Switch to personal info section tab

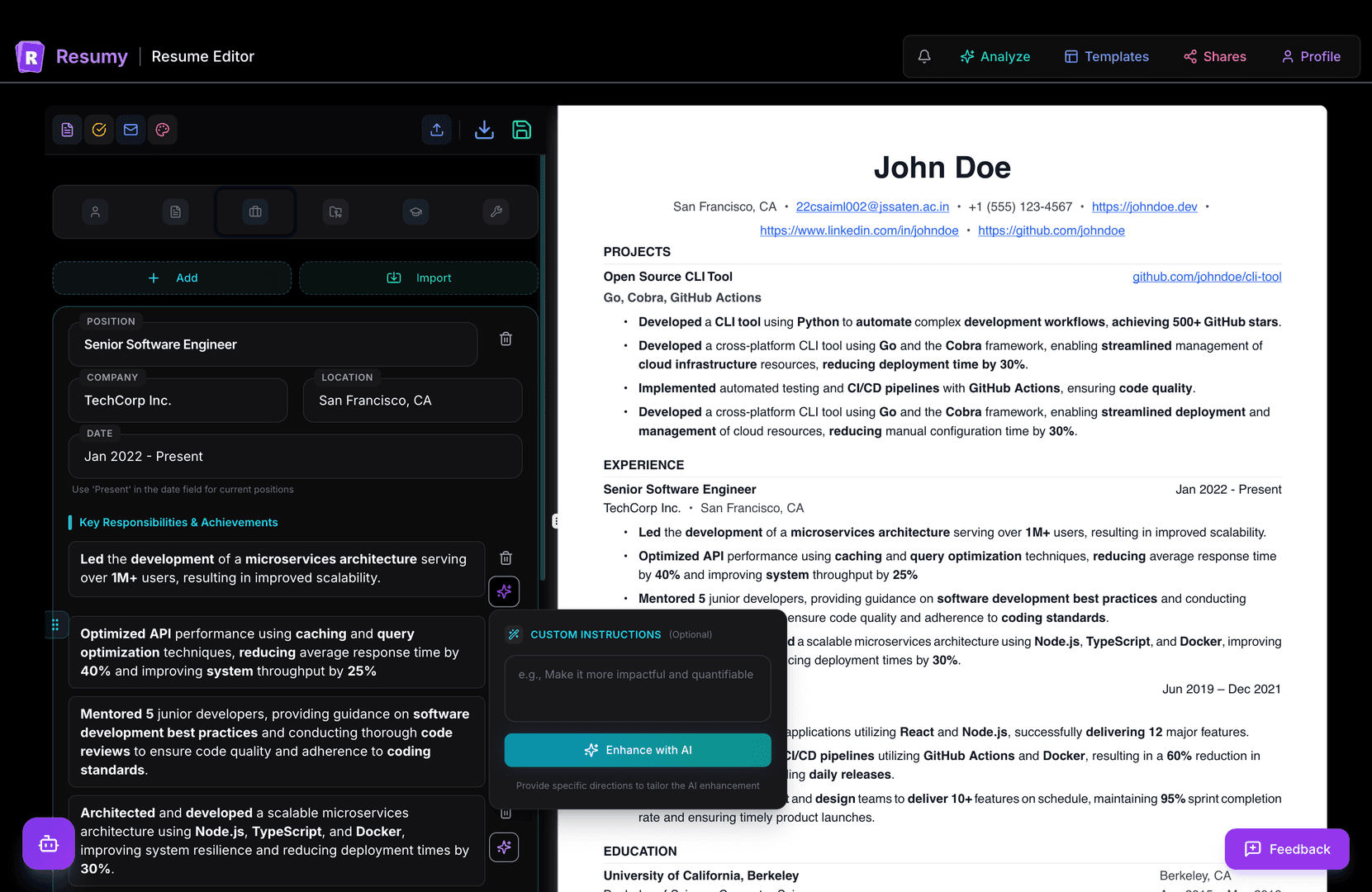pyautogui.click(x=95, y=212)
